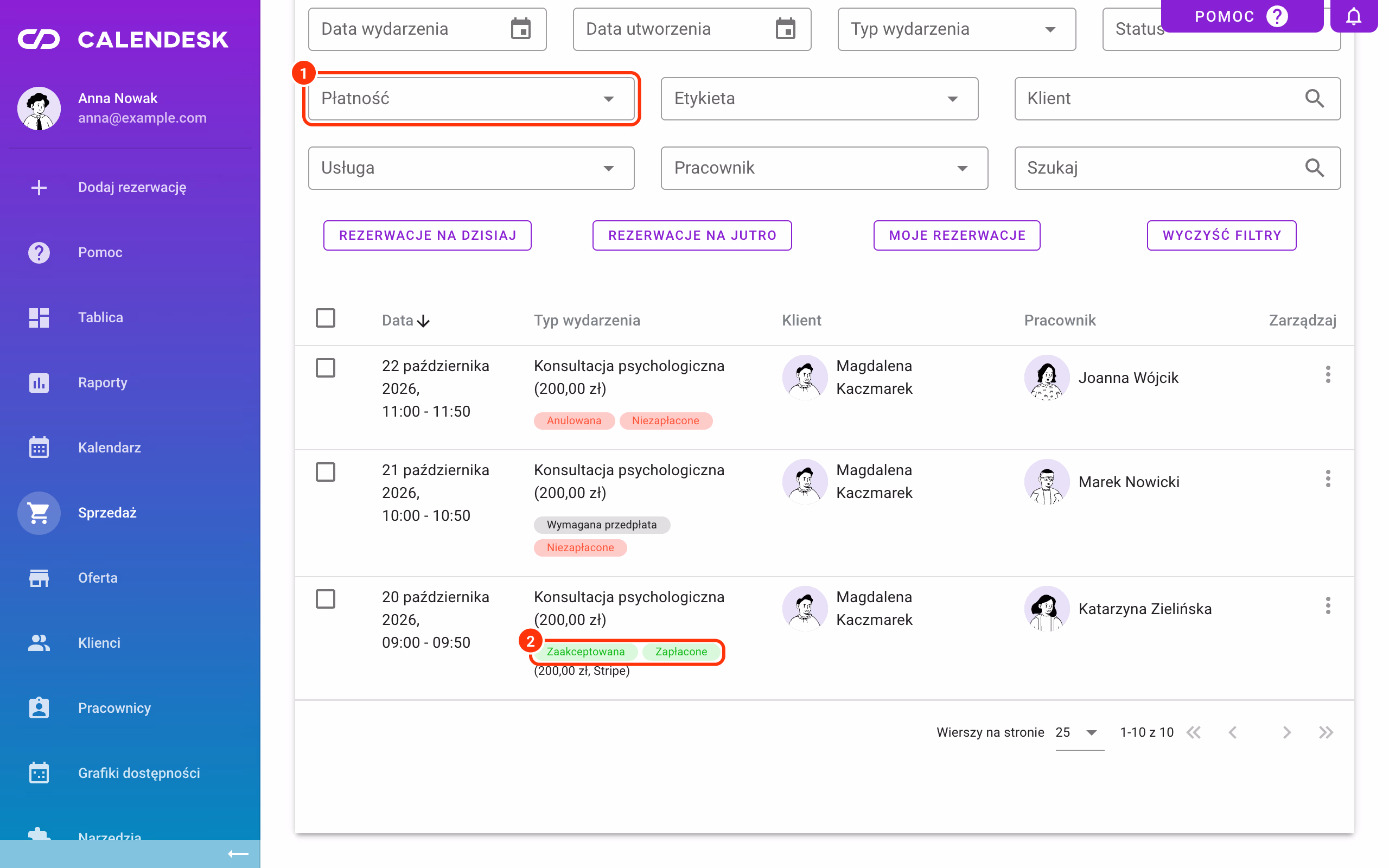
Task: Click the Tablica dashboard icon
Action: [x=39, y=317]
